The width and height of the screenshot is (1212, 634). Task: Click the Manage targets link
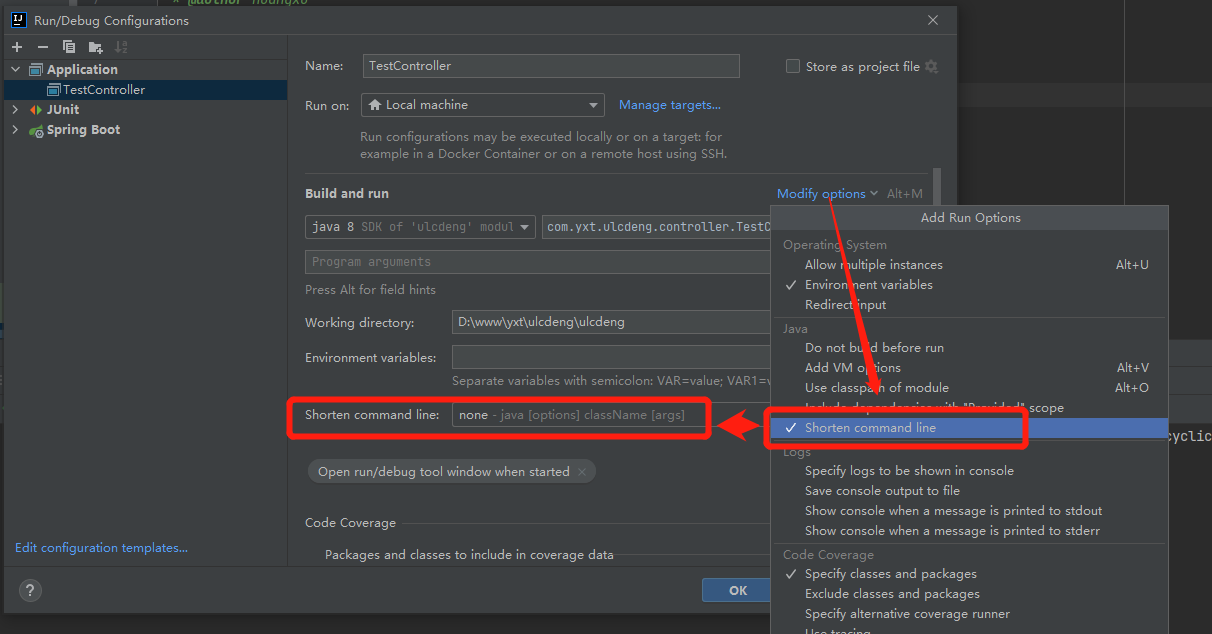coord(669,104)
